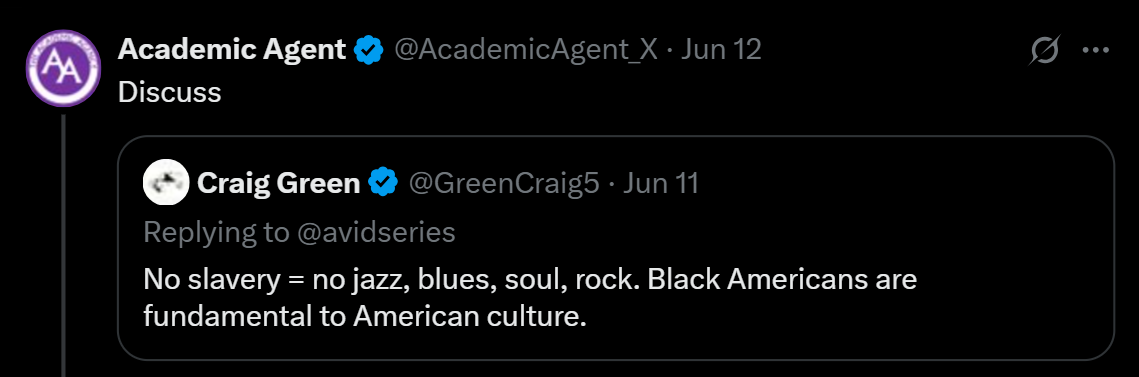Open the @AcademicAgent_X handle link
1139x377 pixels.
point(525,50)
